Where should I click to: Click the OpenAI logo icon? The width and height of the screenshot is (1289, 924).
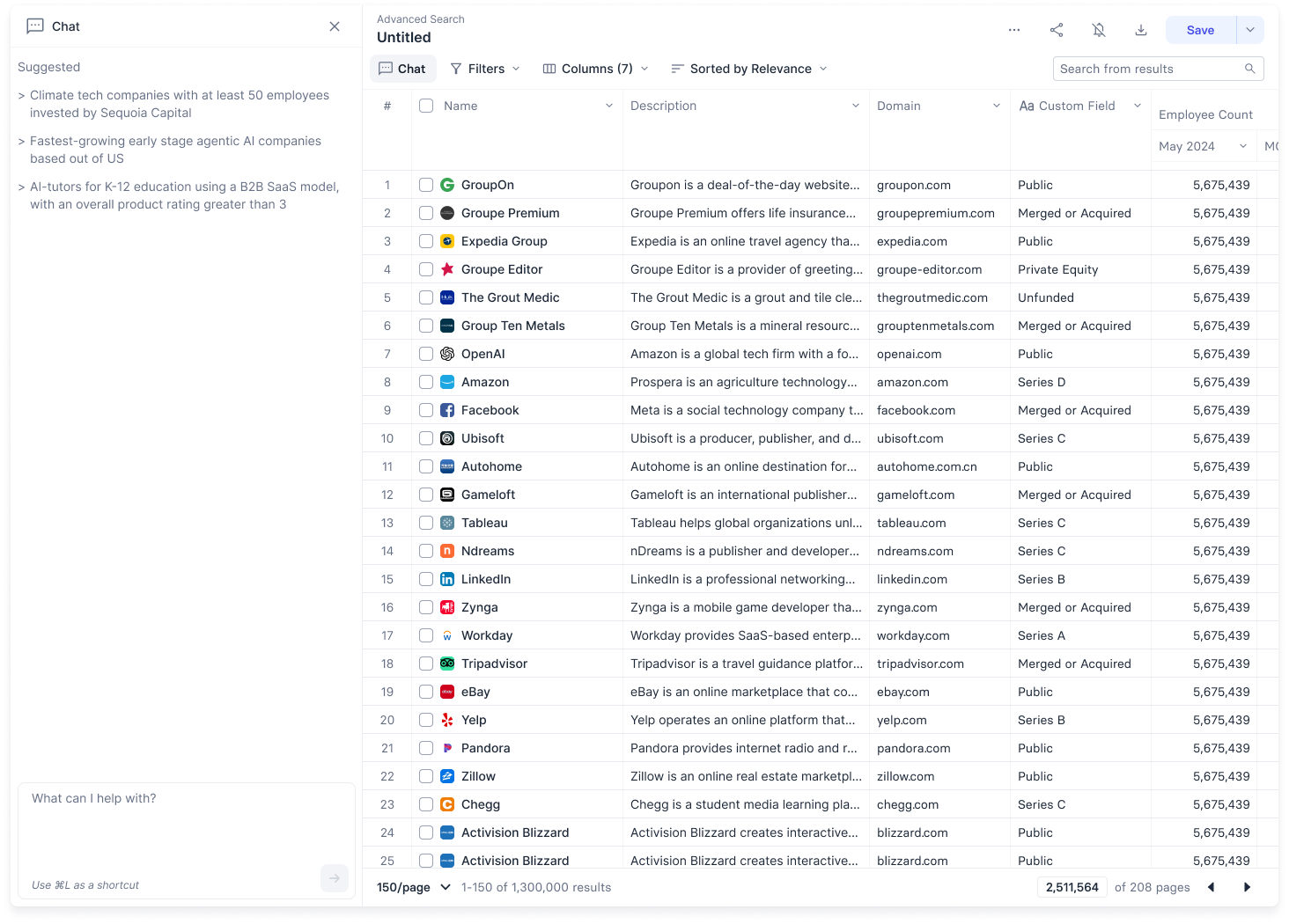(447, 354)
